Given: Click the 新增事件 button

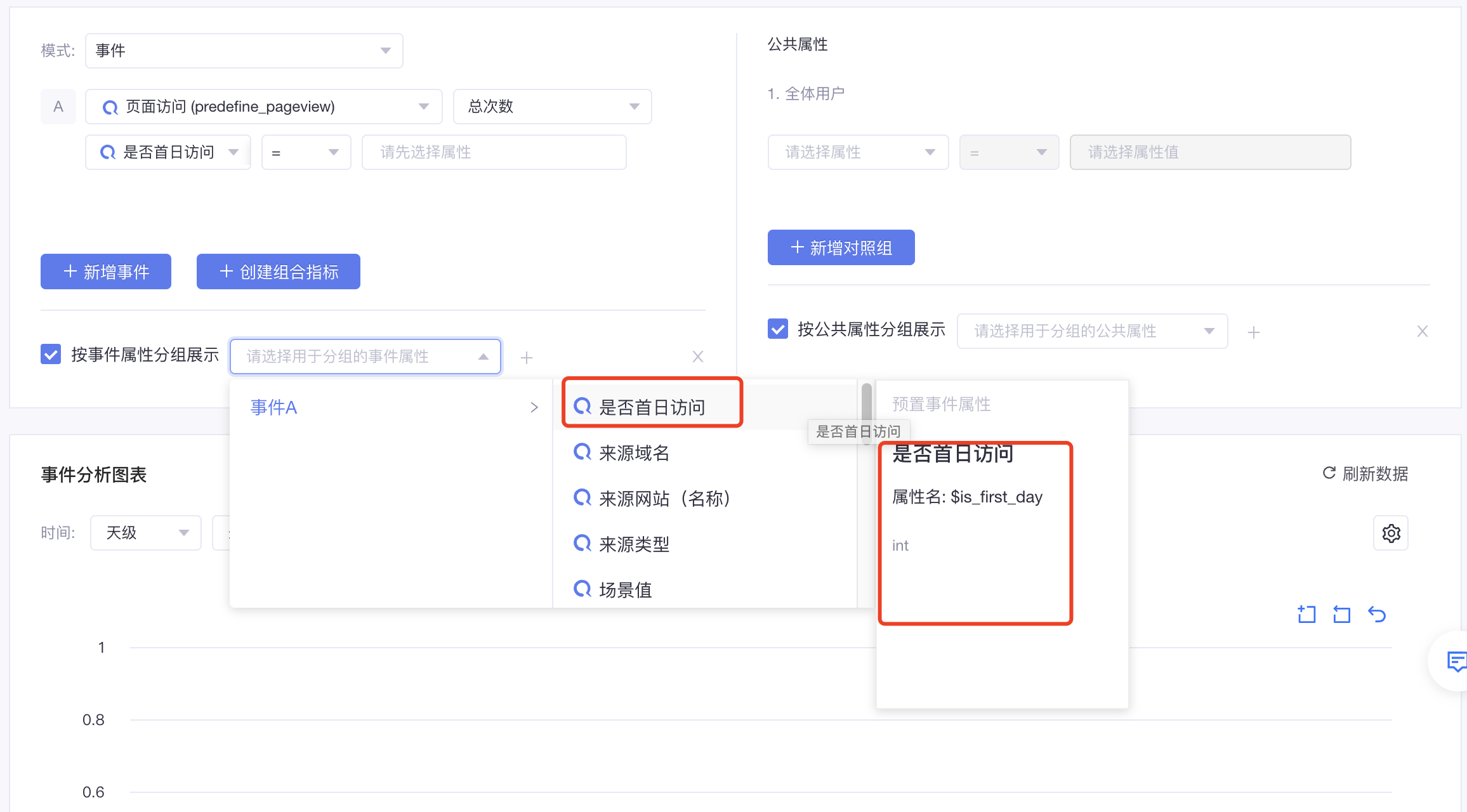Looking at the screenshot, I should pos(106,272).
